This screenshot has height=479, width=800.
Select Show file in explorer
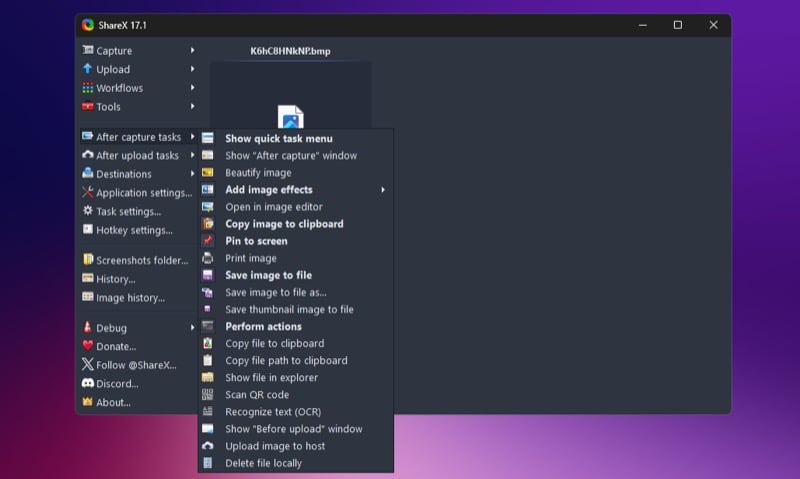tap(295, 377)
